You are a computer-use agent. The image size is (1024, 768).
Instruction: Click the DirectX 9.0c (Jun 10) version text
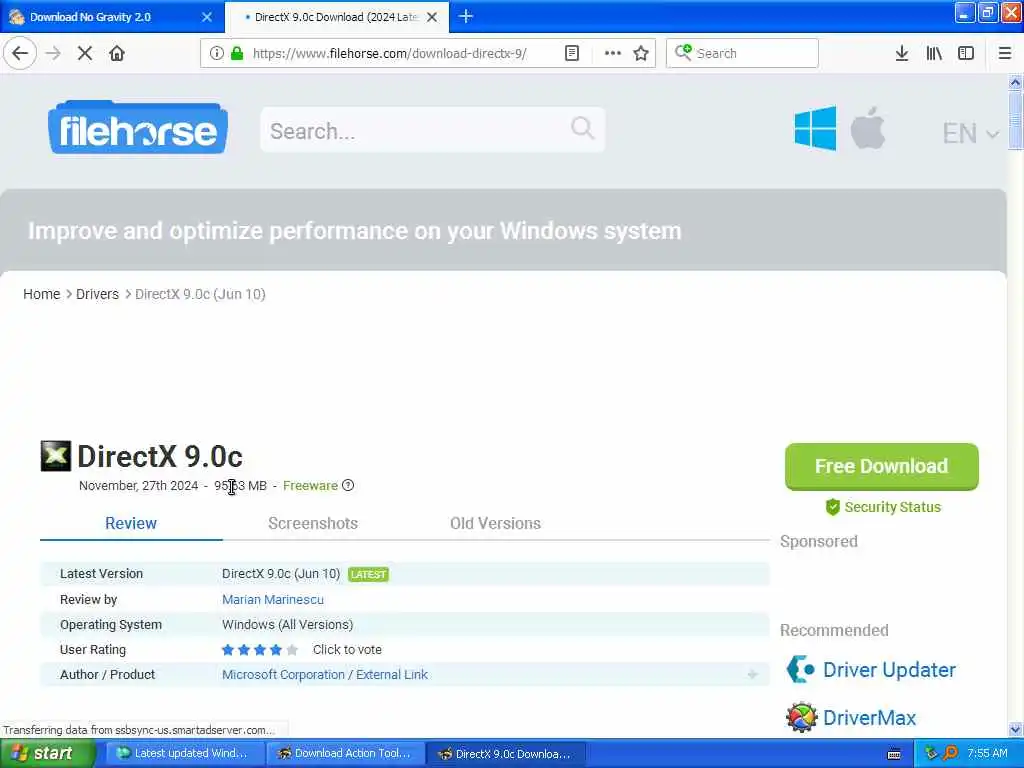pos(281,573)
